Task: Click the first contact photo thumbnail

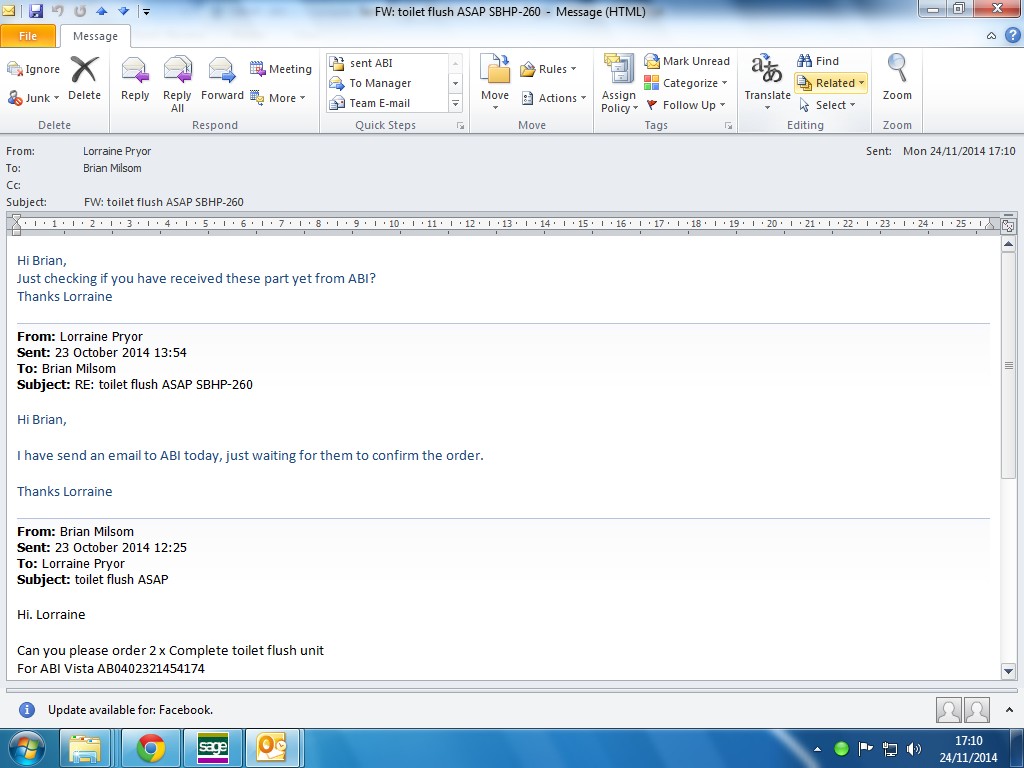Action: pos(948,710)
